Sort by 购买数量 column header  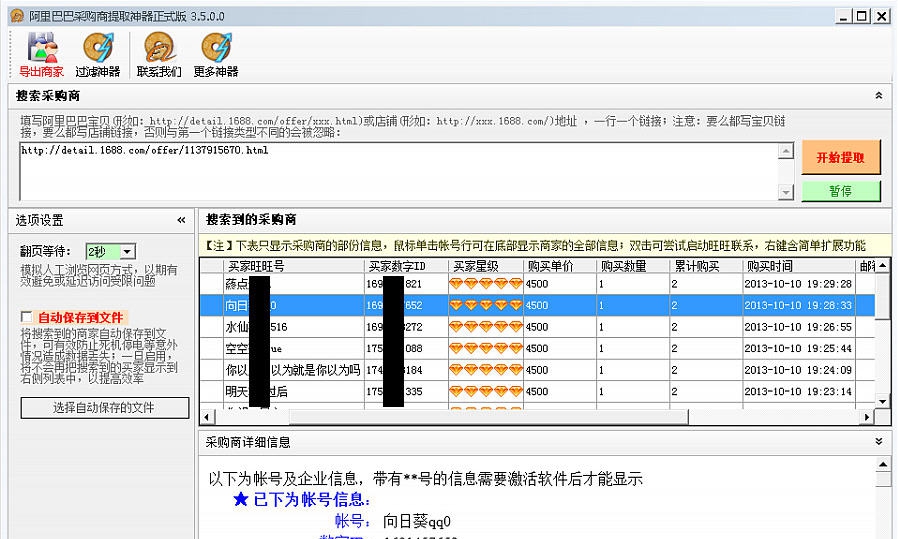click(x=633, y=266)
